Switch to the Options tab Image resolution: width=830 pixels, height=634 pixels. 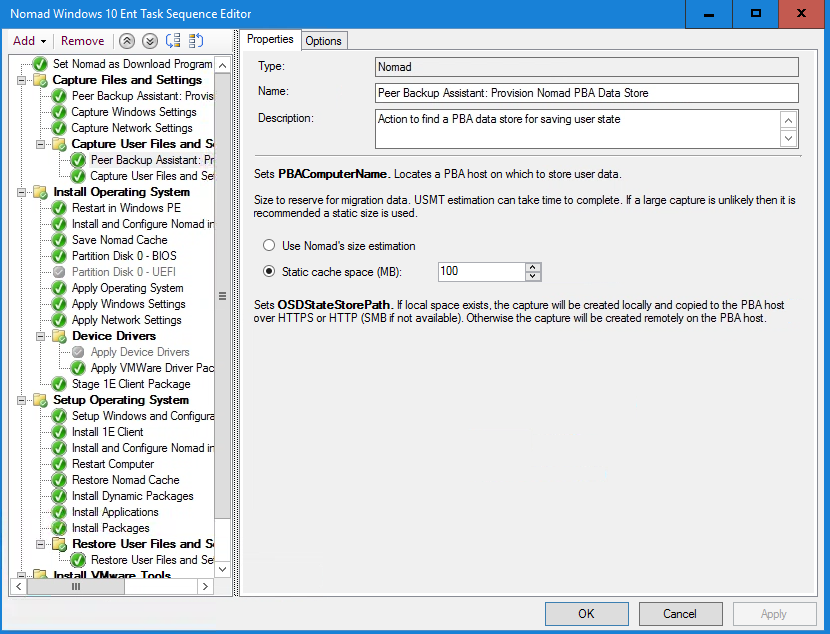coord(324,40)
